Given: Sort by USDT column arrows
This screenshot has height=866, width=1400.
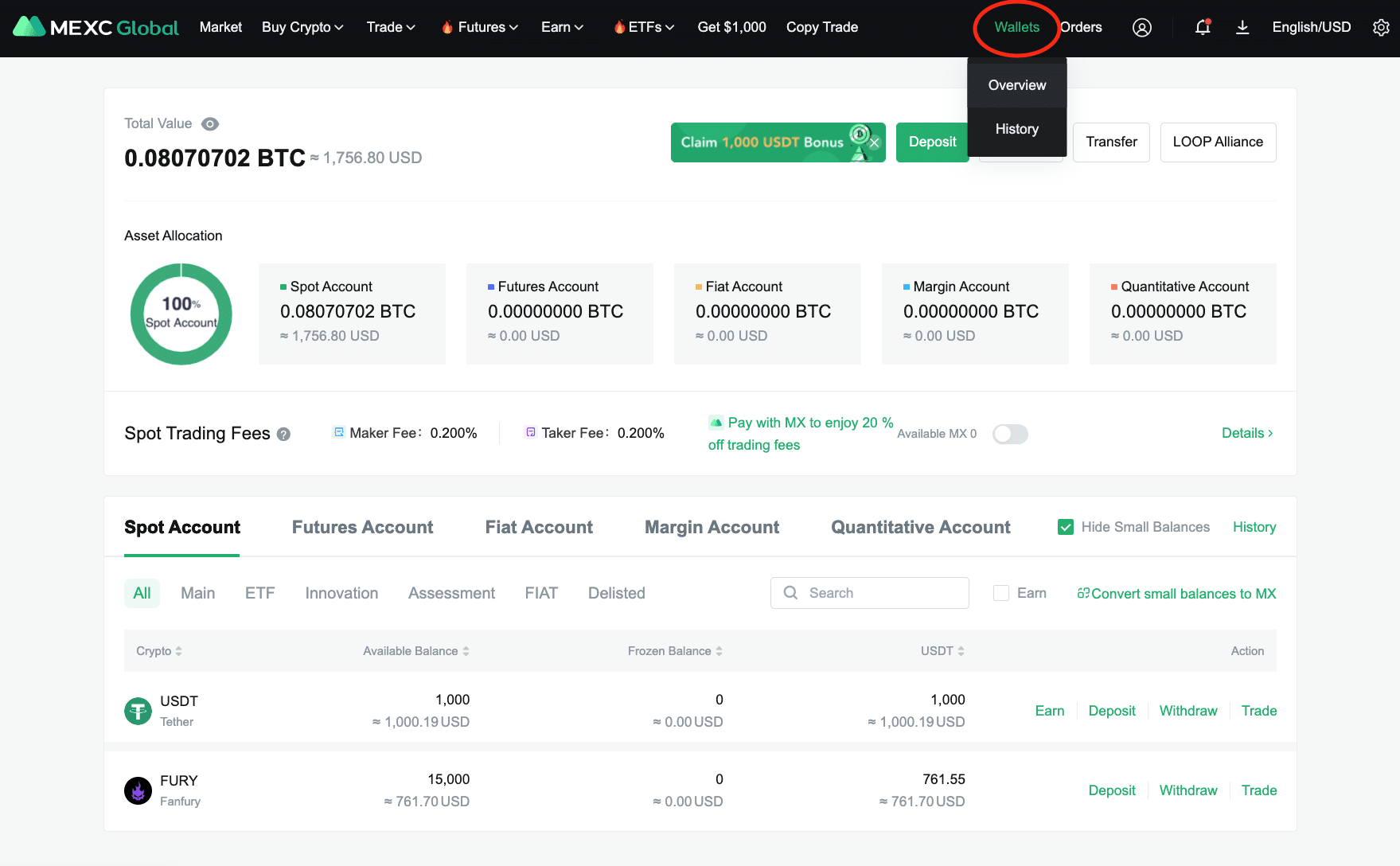Looking at the screenshot, I should click(x=961, y=651).
